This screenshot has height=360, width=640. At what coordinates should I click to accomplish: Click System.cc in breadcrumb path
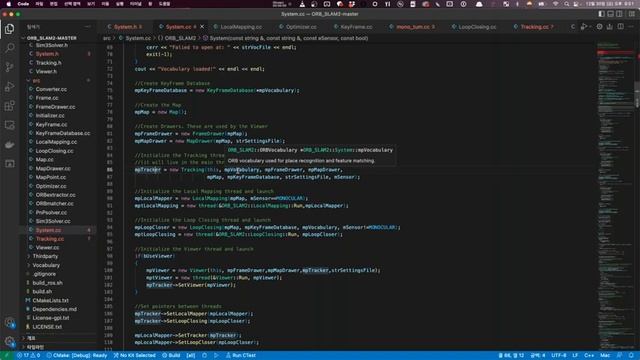tap(138, 38)
